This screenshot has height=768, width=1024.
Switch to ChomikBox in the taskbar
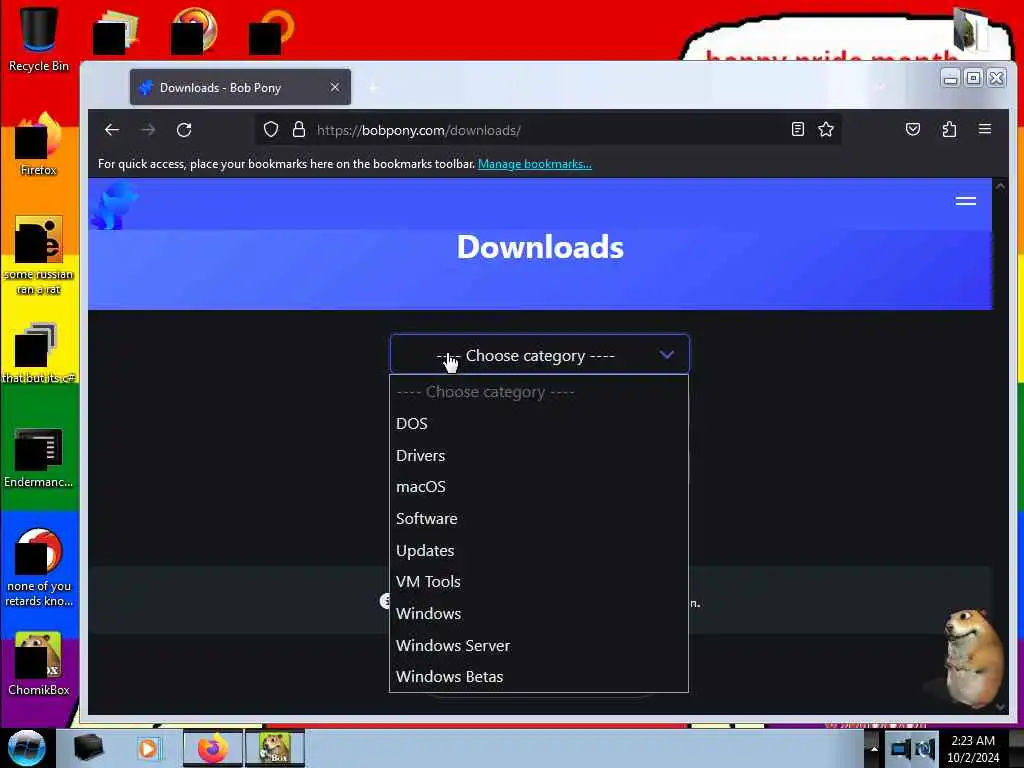275,748
